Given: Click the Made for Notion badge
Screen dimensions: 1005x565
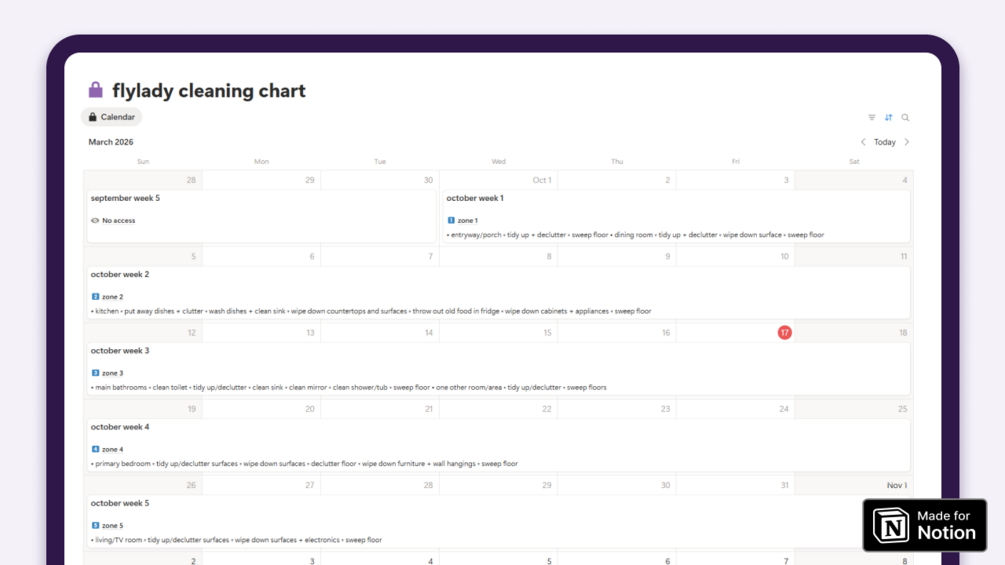Looking at the screenshot, I should pos(925,525).
